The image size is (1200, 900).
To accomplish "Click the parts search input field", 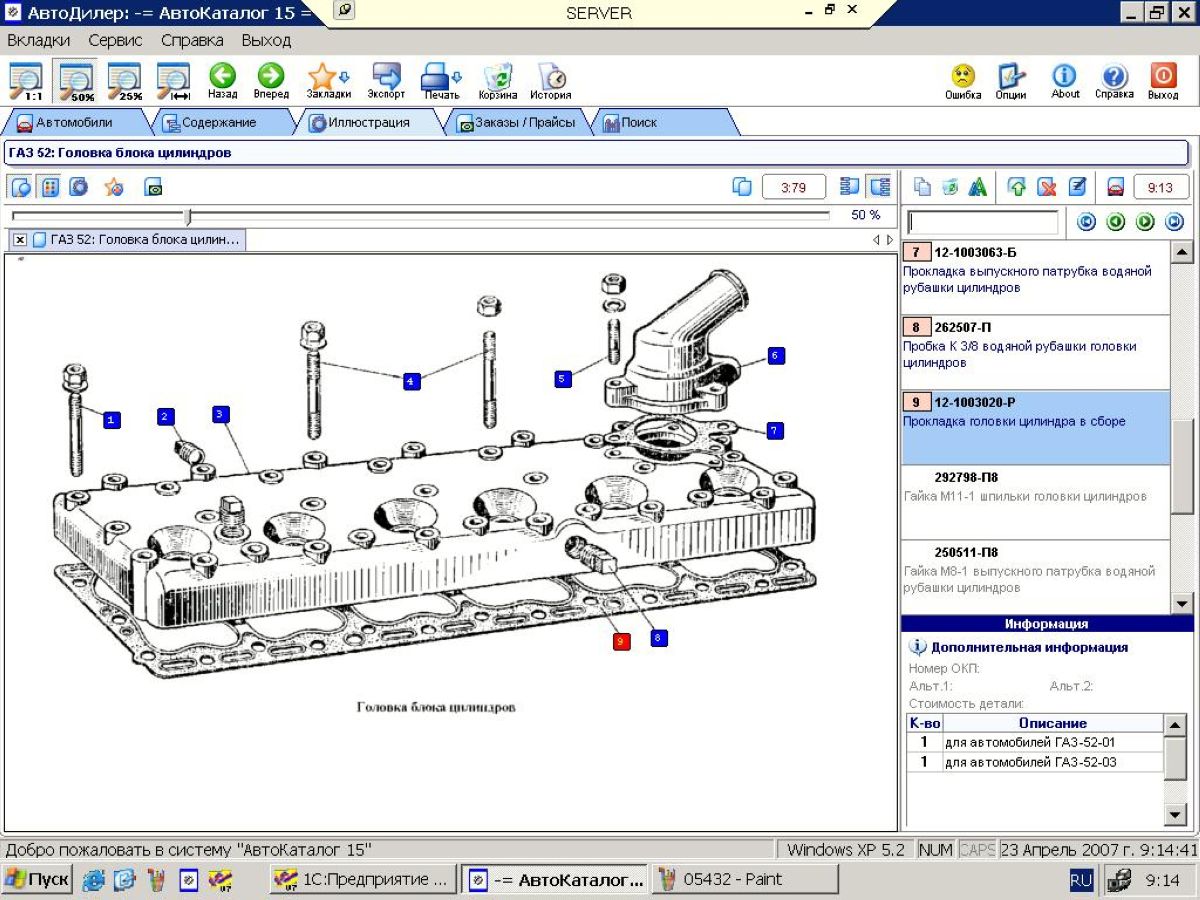I will coord(982,222).
